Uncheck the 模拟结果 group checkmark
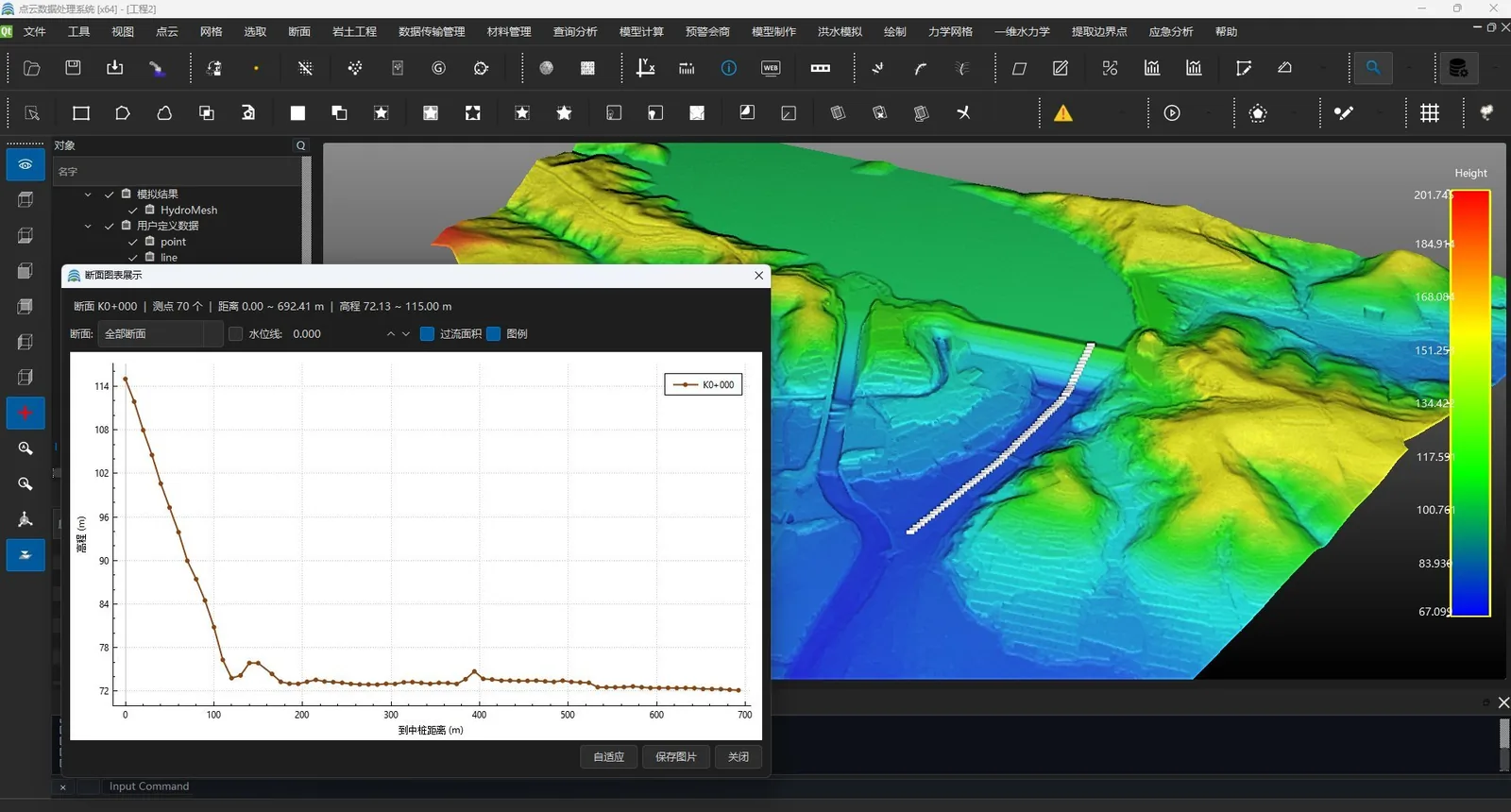This screenshot has width=1511, height=812. [109, 195]
